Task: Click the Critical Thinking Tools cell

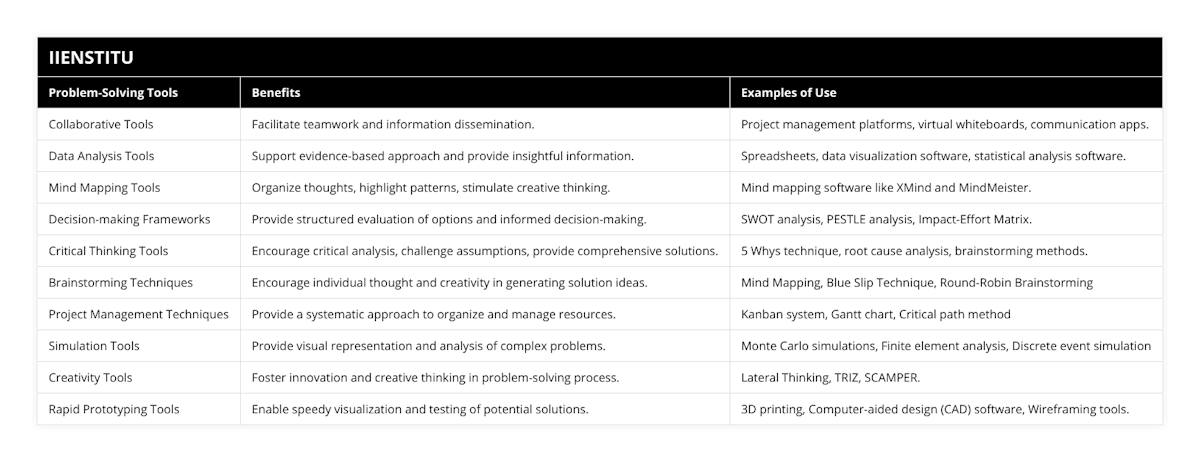Action: coord(108,251)
